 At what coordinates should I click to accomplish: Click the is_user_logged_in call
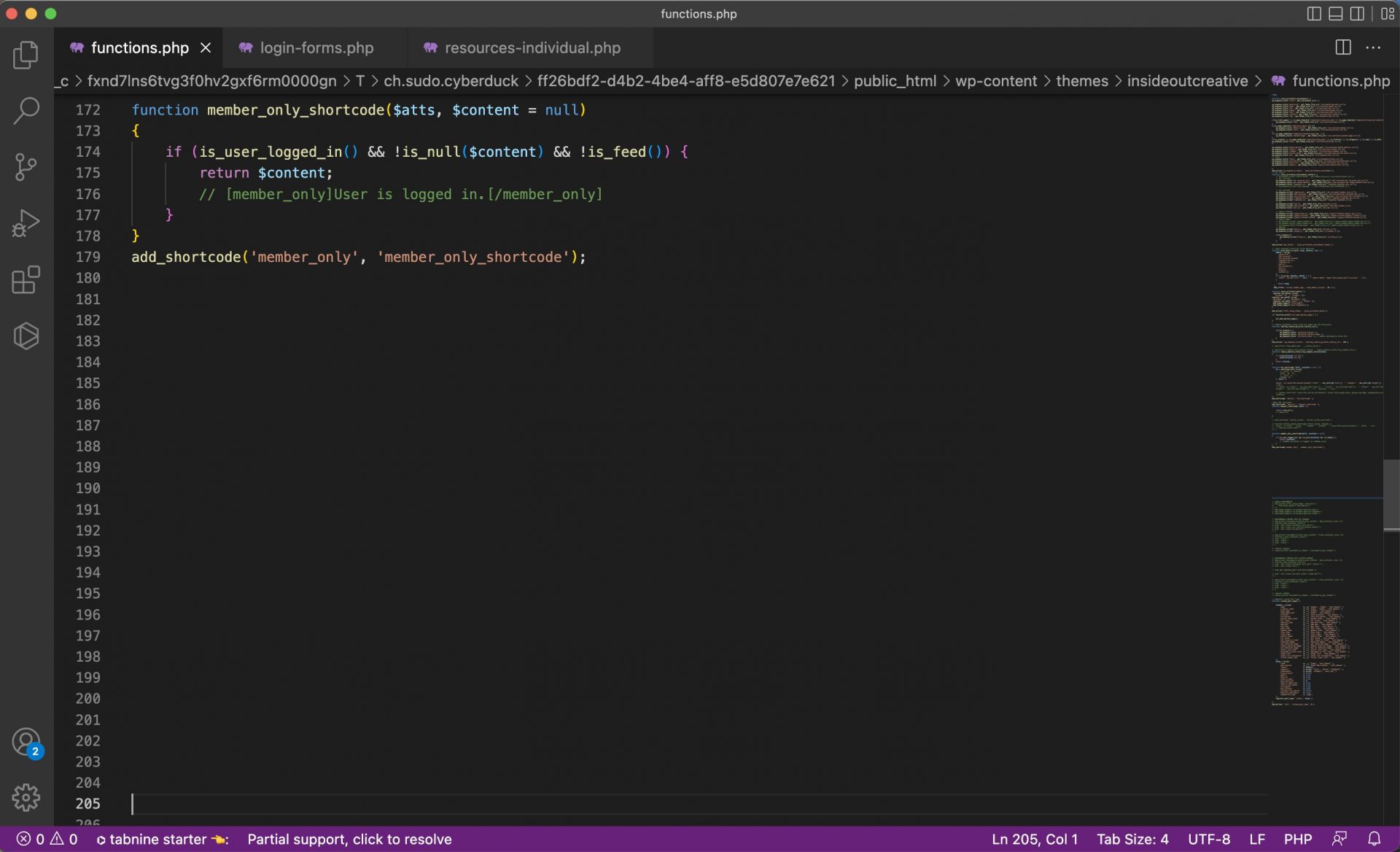point(279,152)
